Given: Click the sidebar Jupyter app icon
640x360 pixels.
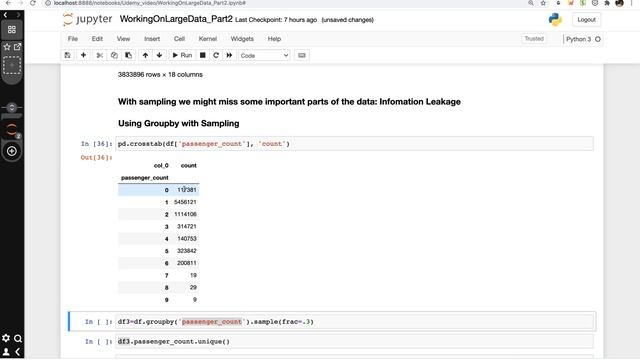Looking at the screenshot, I should click(x=12, y=130).
